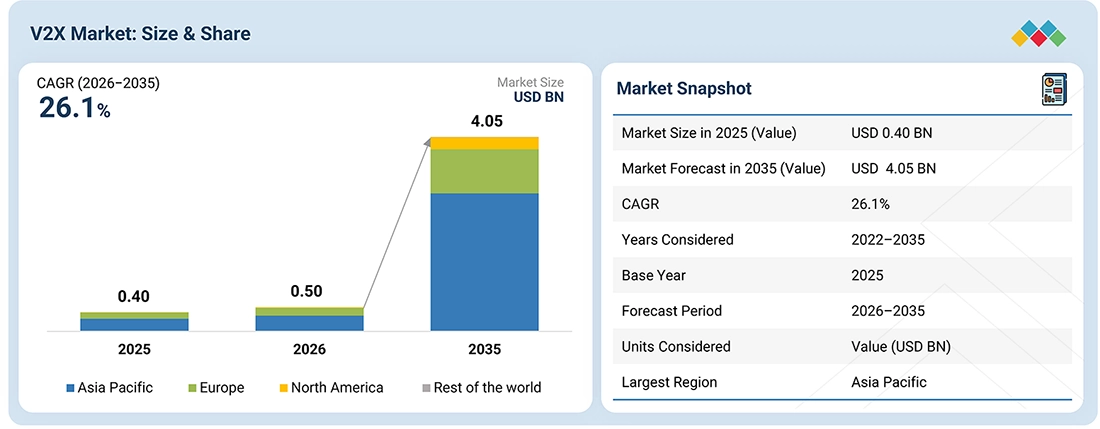Image resolution: width=1100 pixels, height=429 pixels.
Task: Click the 'Units Considered' row label
Action: (676, 346)
